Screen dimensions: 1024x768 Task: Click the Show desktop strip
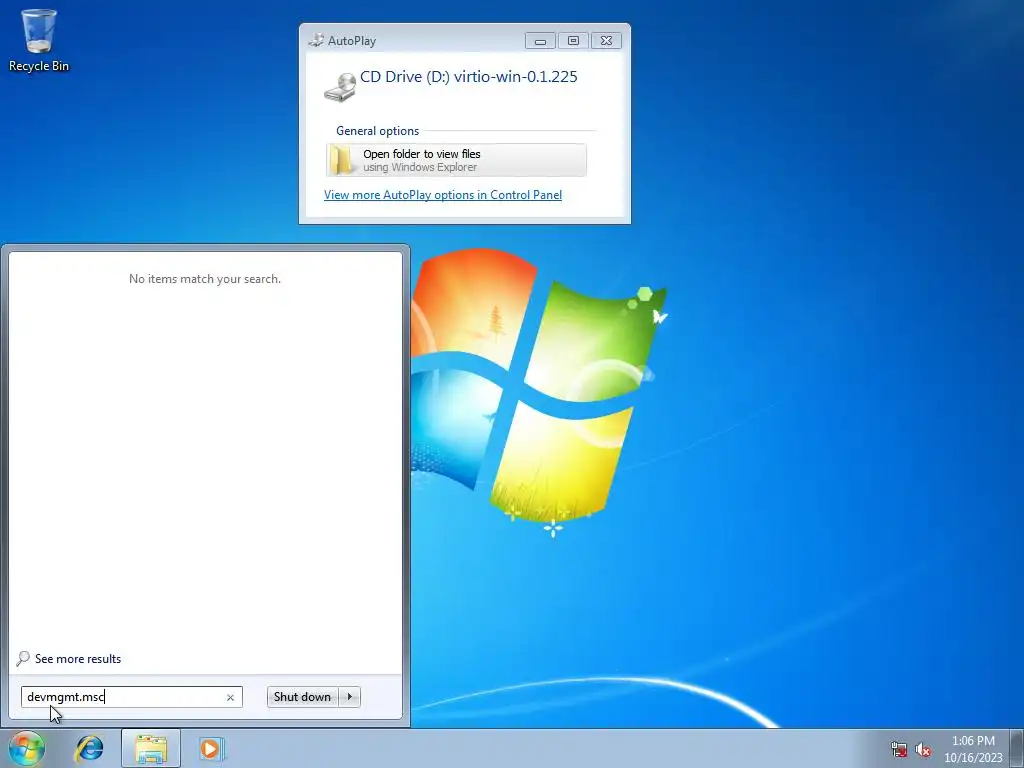pos(1017,748)
